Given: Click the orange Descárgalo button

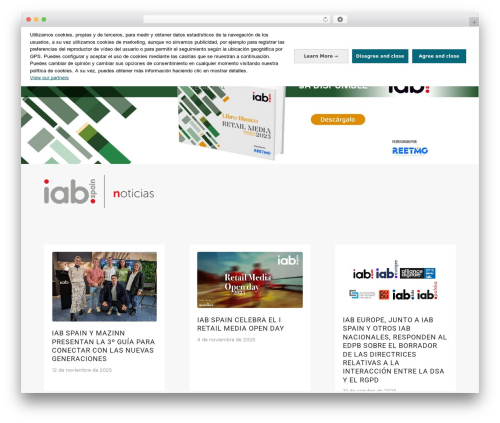Looking at the screenshot, I should 338,119.
